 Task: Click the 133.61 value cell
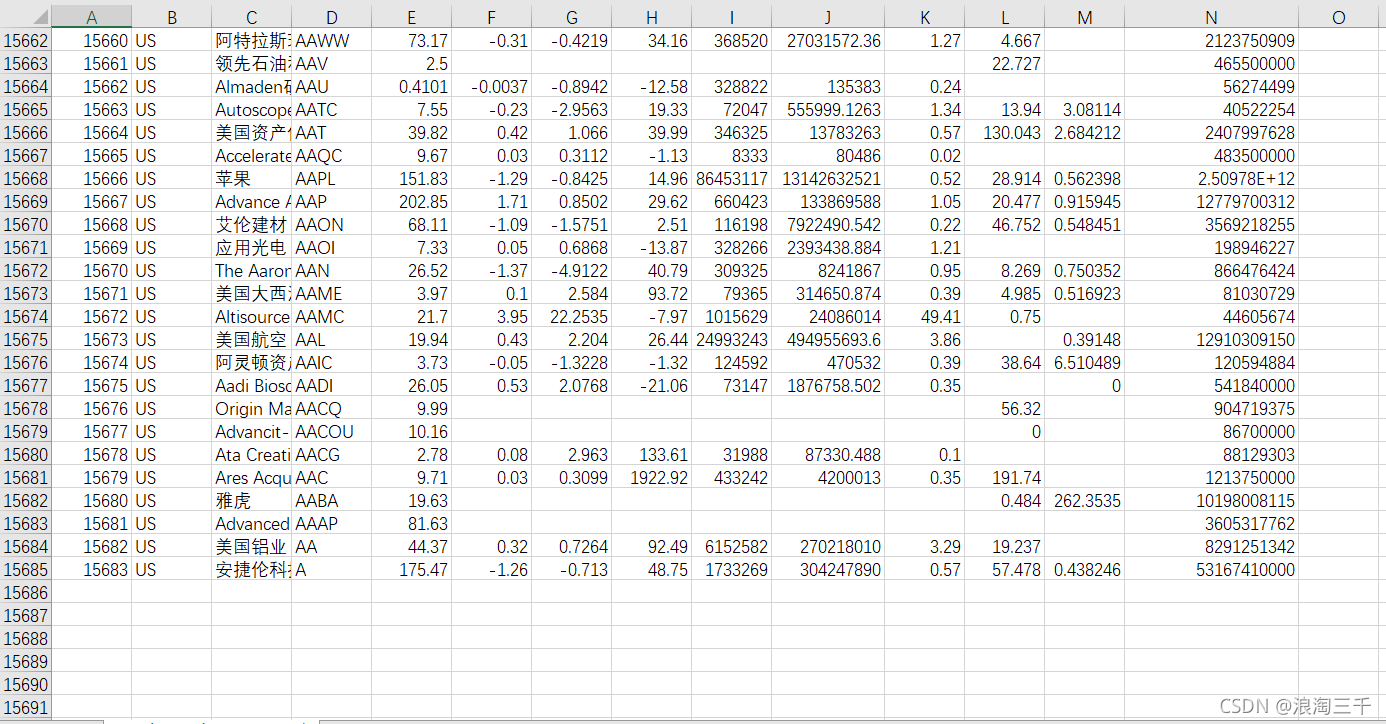point(652,455)
